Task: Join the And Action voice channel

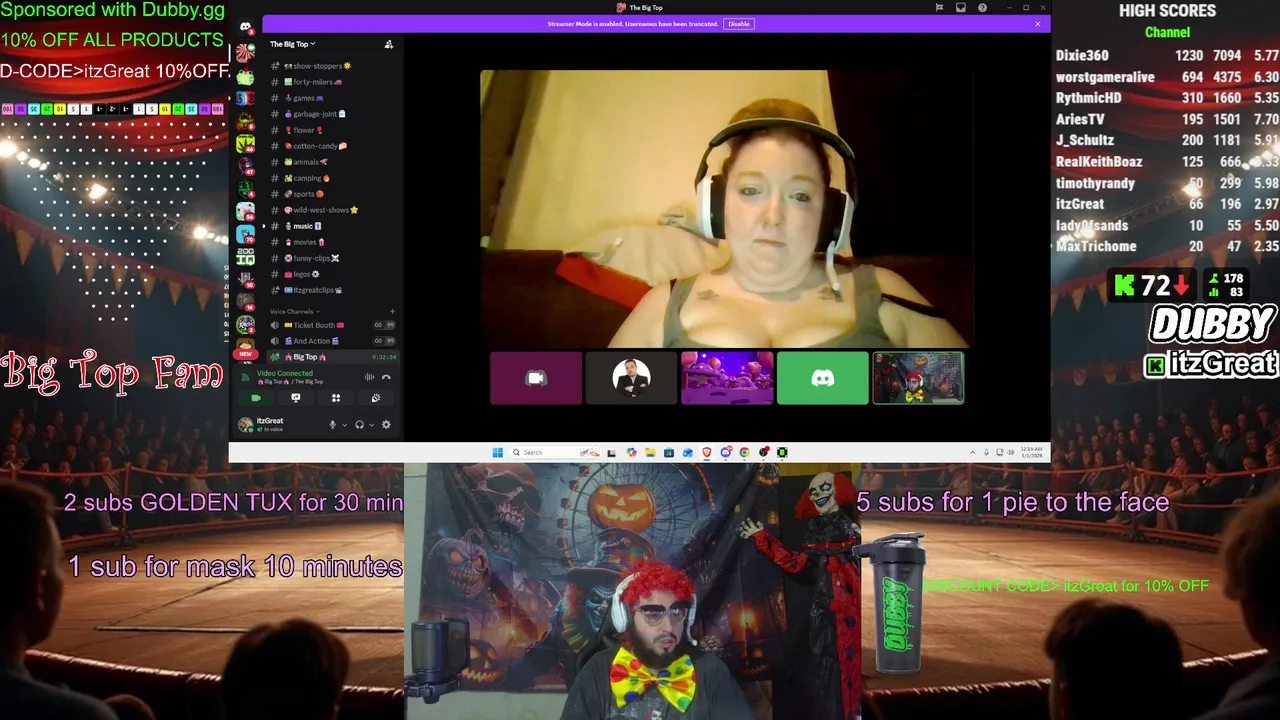Action: [331, 341]
